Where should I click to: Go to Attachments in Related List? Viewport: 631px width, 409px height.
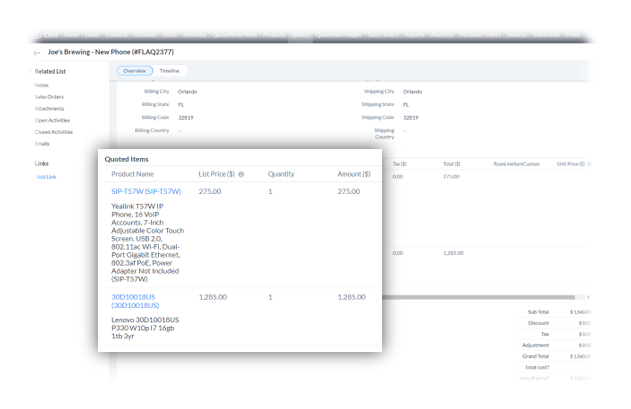[x=49, y=109]
